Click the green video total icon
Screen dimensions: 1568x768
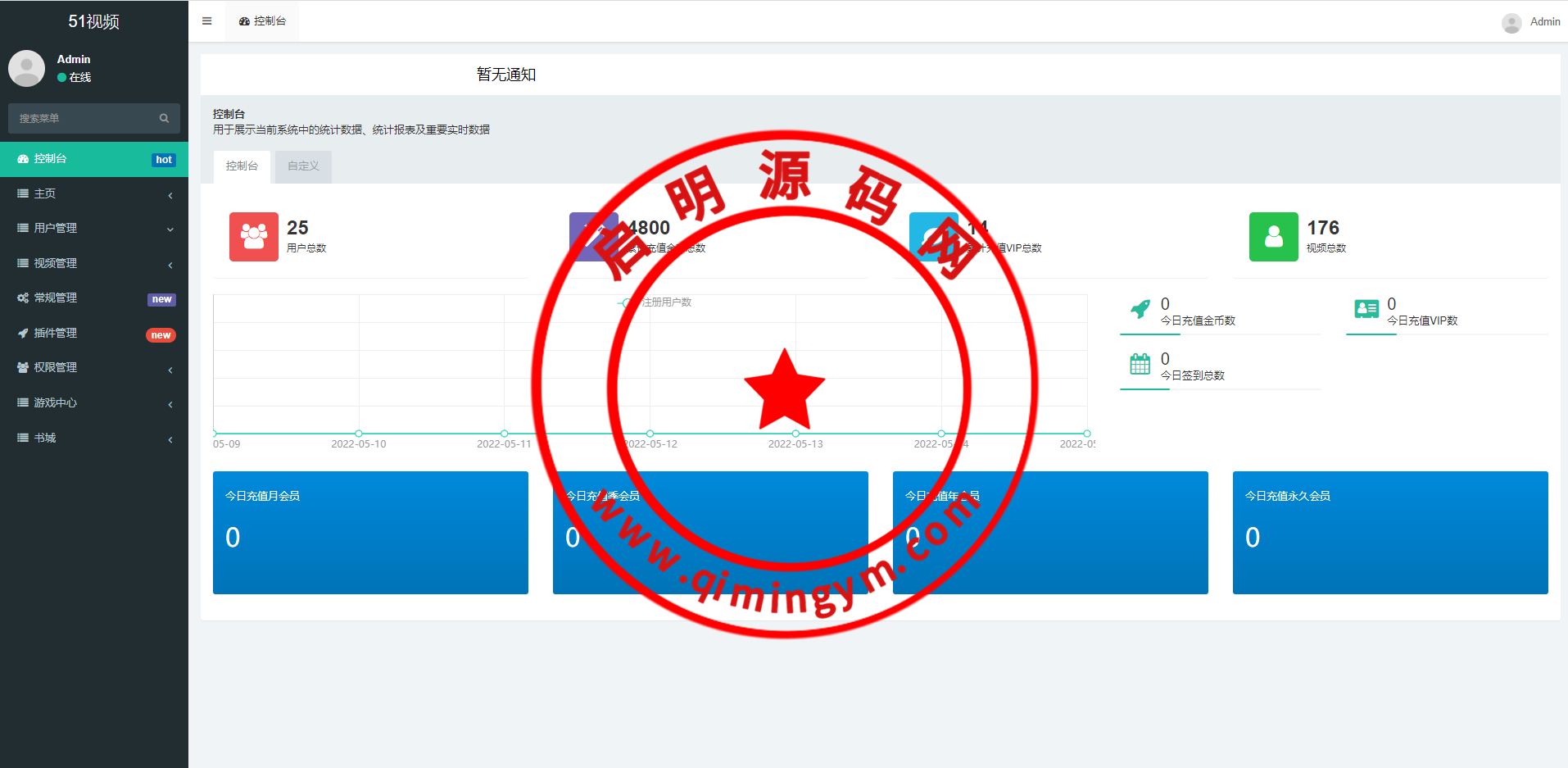tap(1273, 237)
